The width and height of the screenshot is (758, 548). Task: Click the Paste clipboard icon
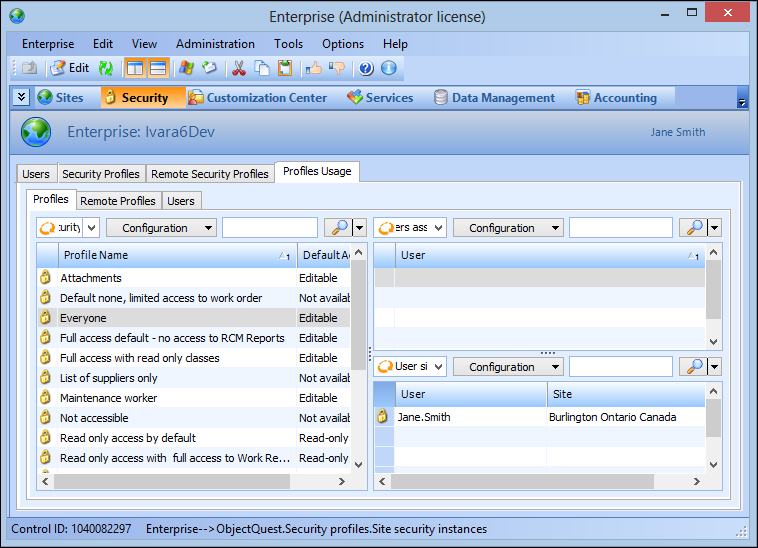(285, 68)
